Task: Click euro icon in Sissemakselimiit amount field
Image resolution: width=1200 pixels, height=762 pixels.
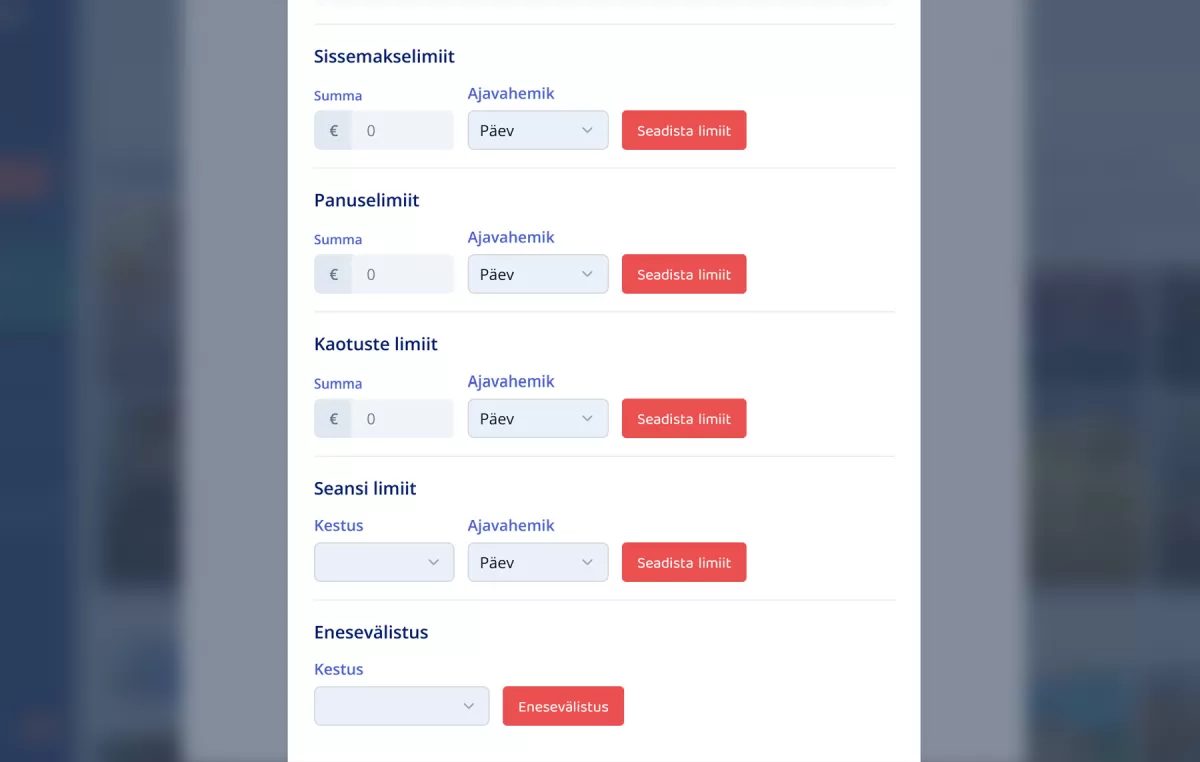Action: point(333,131)
